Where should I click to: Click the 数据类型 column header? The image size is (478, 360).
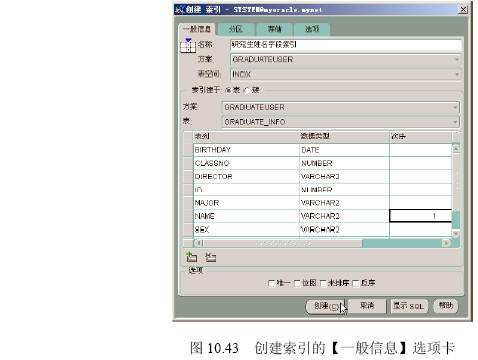tap(344, 136)
